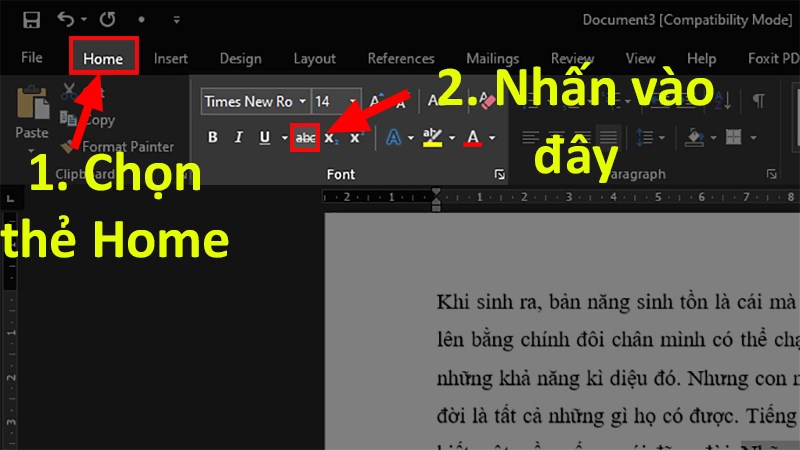This screenshot has width=800, height=450.
Task: Save the document from the Quick Access Toolbar
Action: [x=31, y=20]
